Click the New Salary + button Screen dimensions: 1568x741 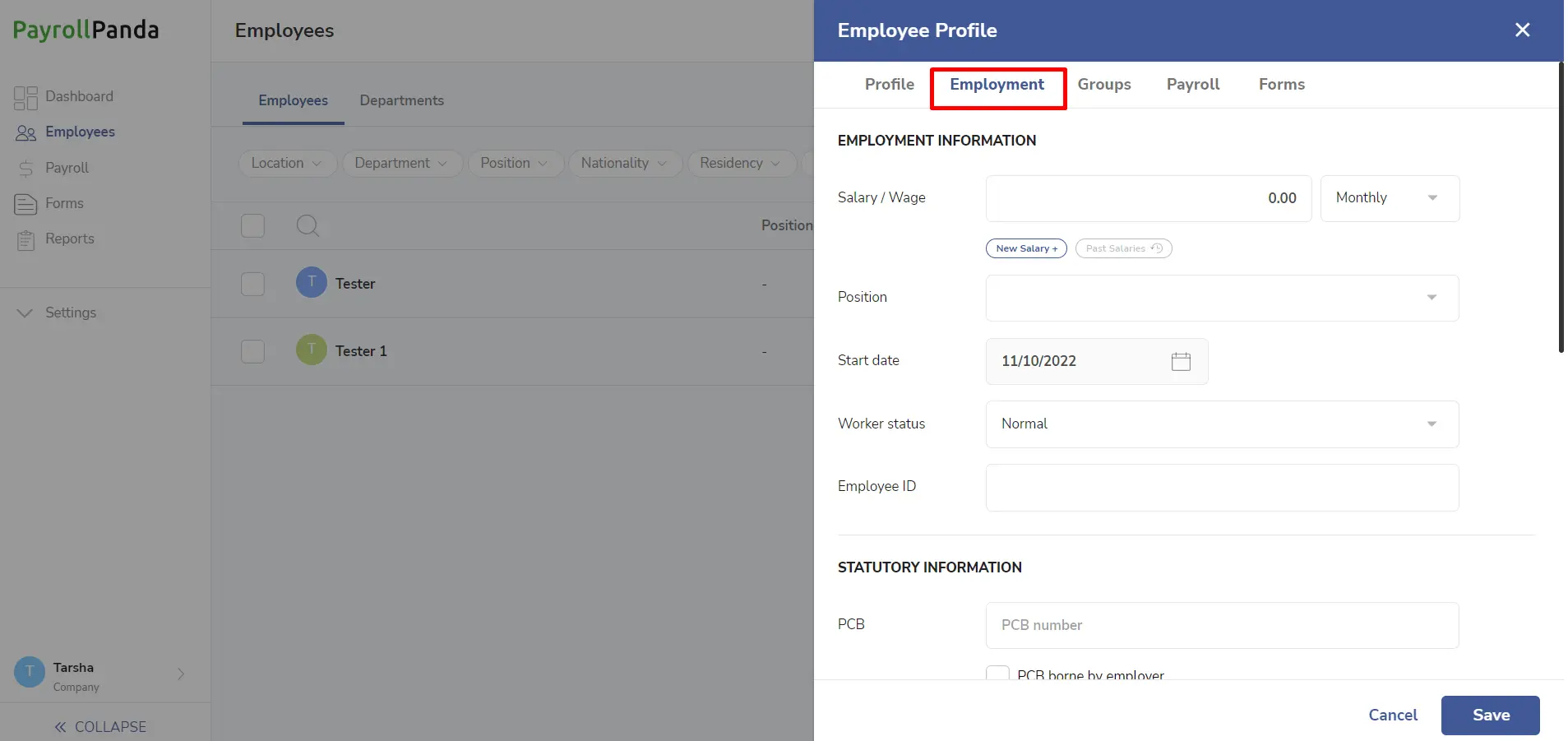click(1026, 248)
